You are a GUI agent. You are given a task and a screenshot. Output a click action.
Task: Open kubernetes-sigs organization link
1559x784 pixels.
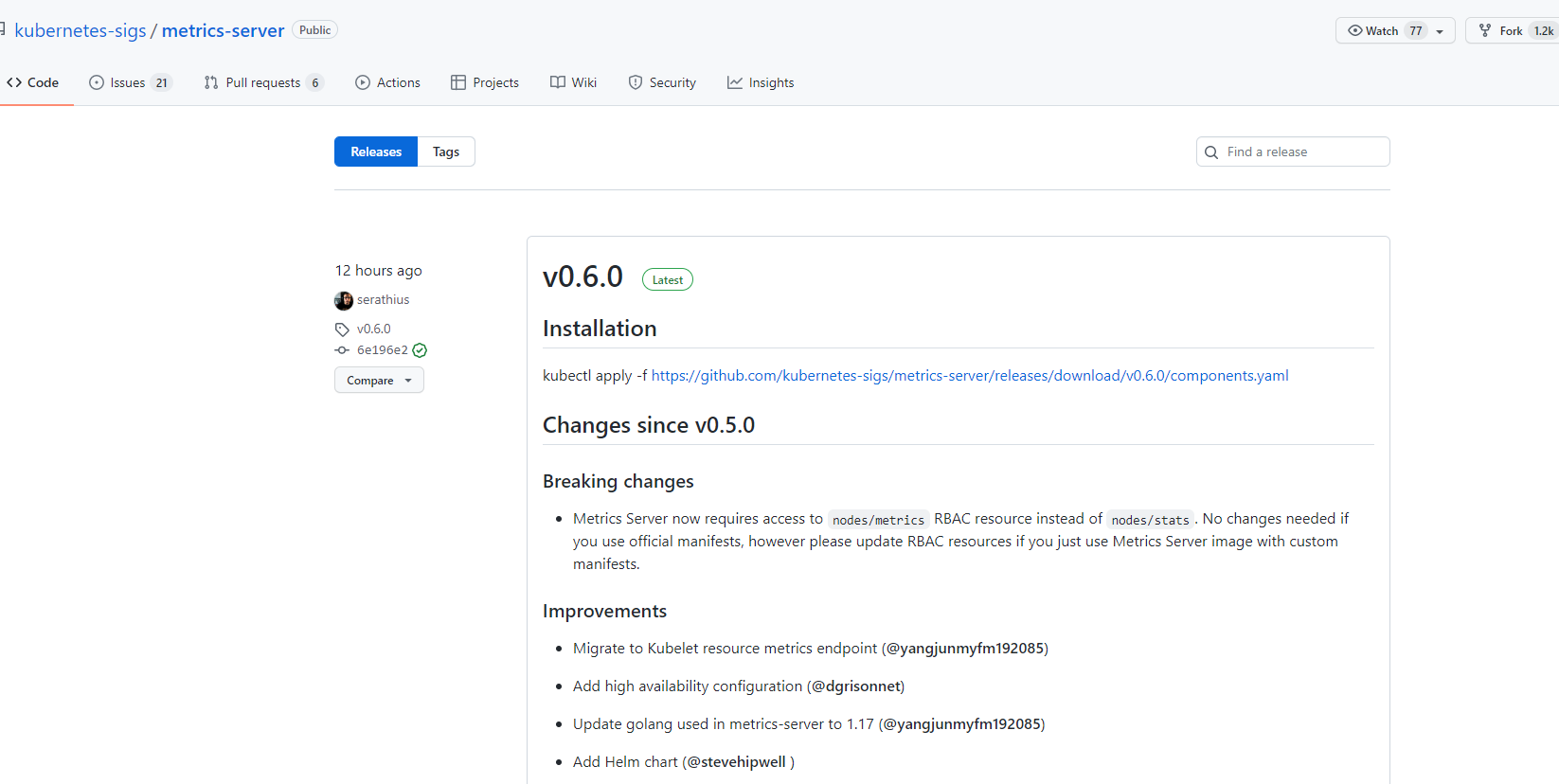pos(81,30)
